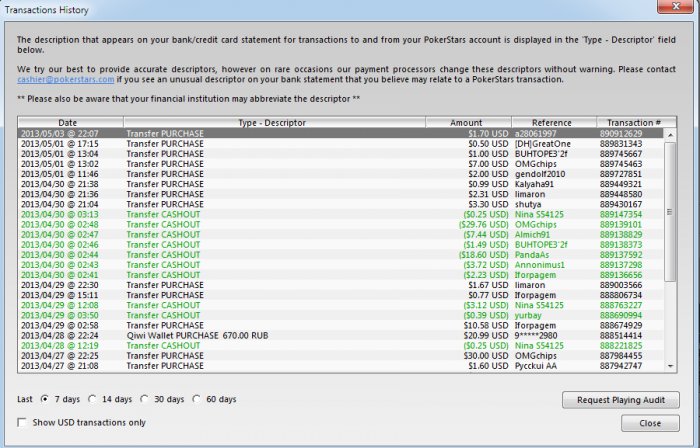Close the Transactions History window
The image size is (700, 448).
[676, 6]
